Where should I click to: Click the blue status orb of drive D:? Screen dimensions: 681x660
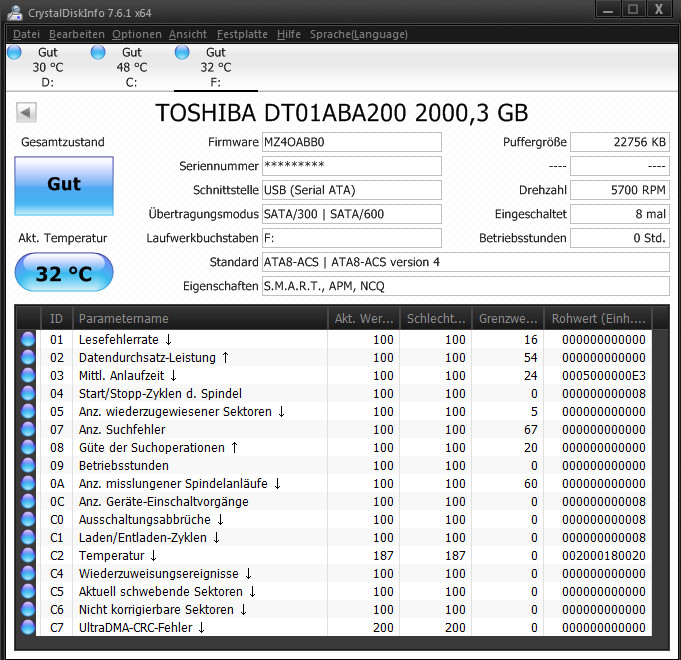[x=14, y=52]
